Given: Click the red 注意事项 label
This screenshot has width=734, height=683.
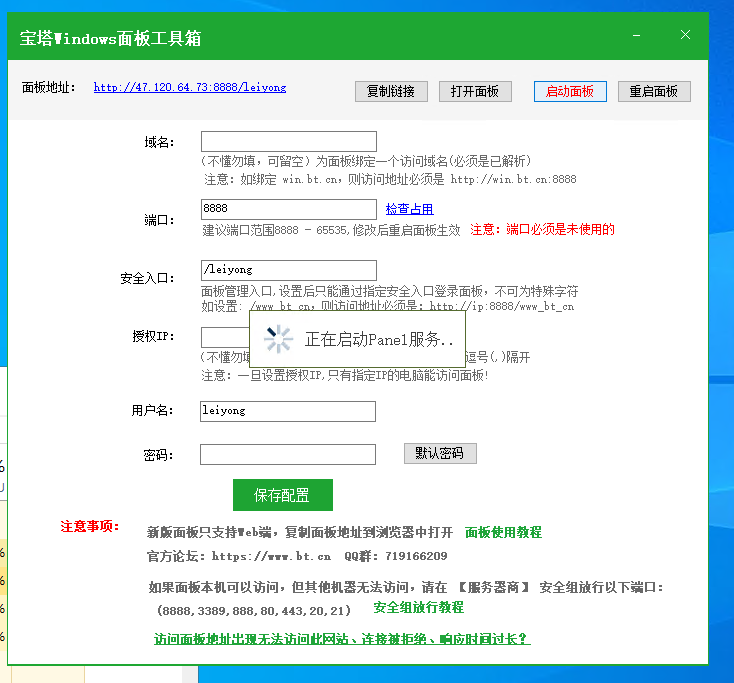Looking at the screenshot, I should pos(89,526).
